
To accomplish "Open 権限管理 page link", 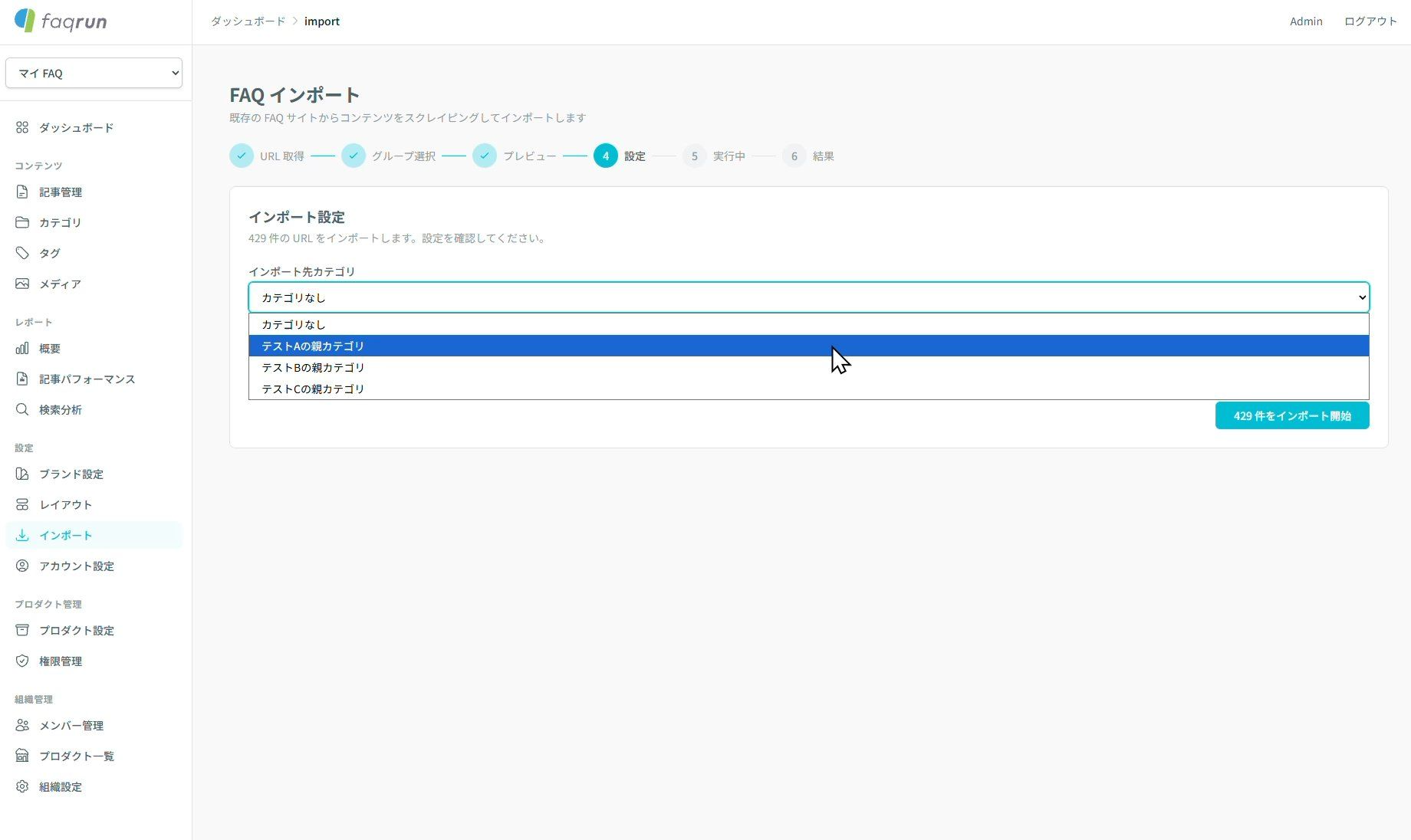I will tap(94, 661).
